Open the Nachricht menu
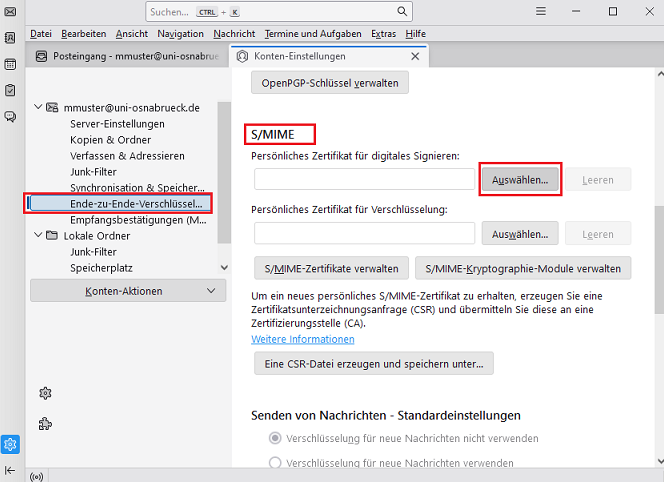The image size is (664, 482). [234, 33]
